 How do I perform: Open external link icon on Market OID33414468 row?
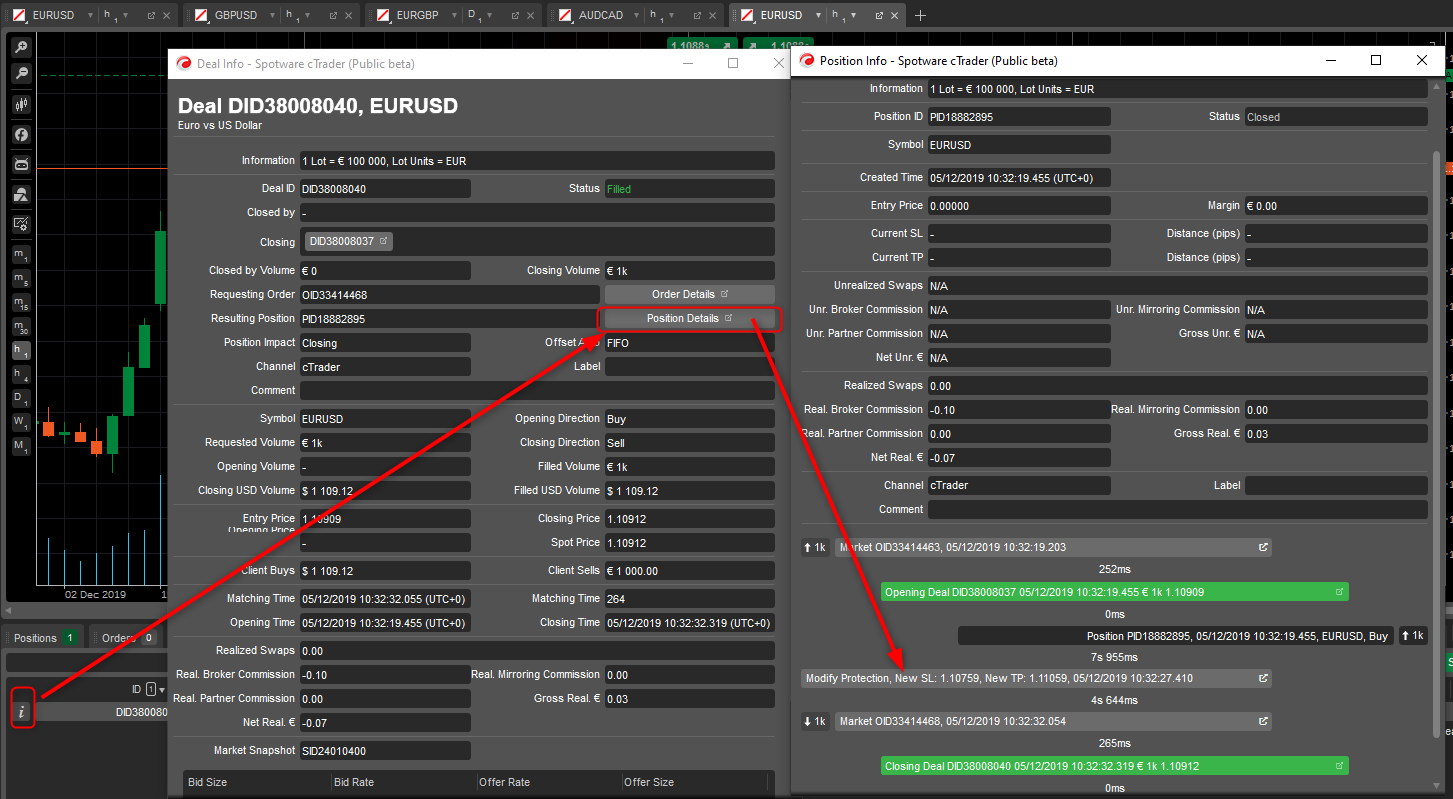pos(1263,721)
